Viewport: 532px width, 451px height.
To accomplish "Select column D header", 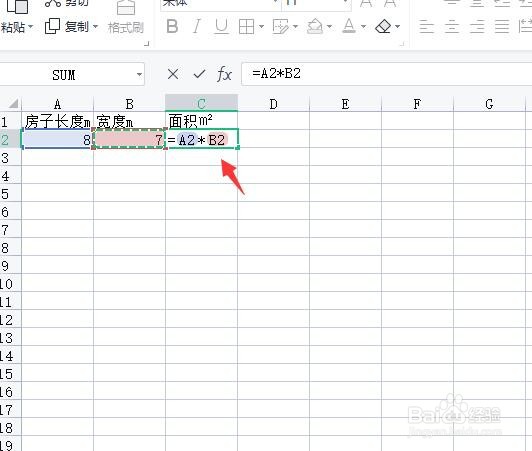I will point(273,104).
